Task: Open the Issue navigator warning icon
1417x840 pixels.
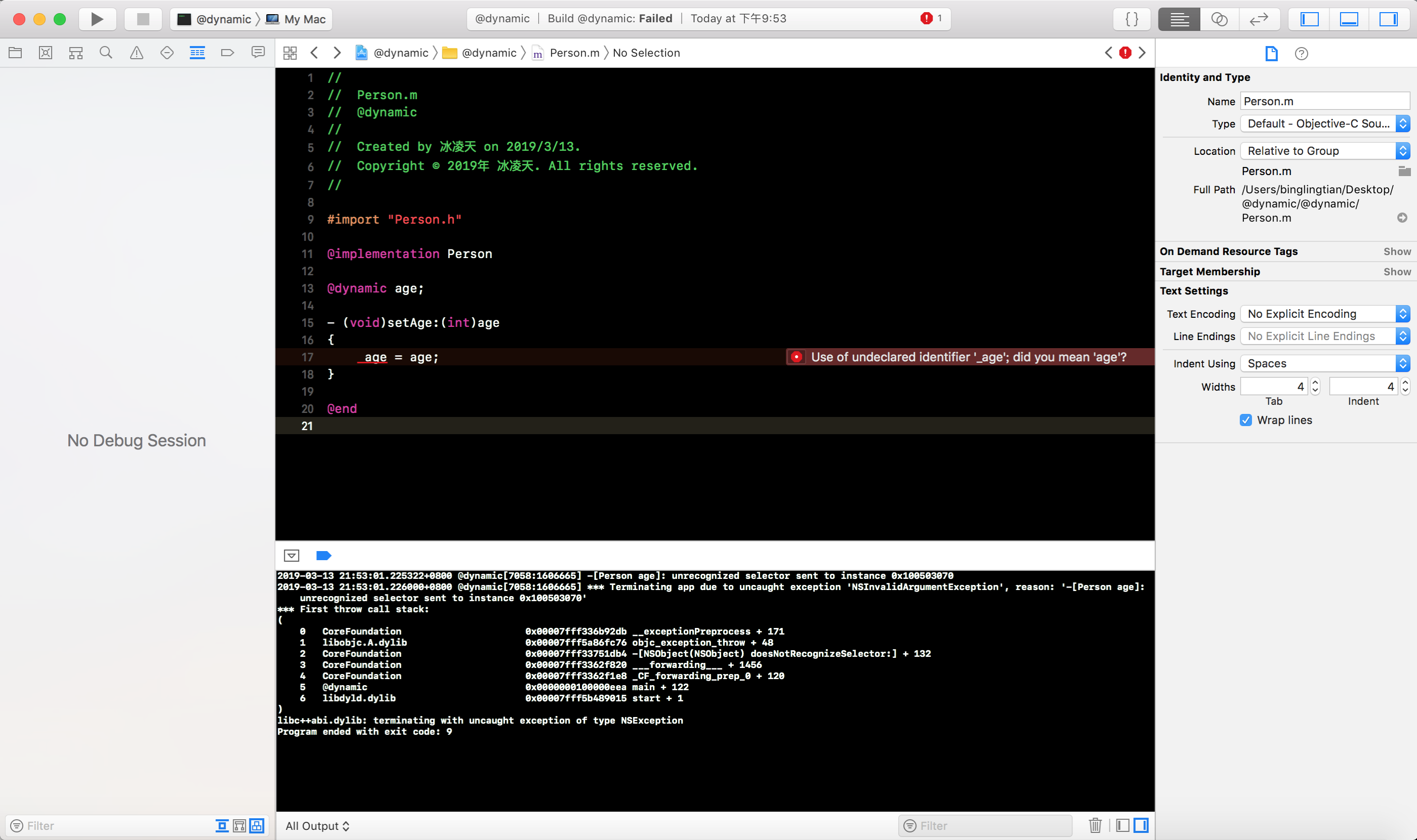Action: pos(137,53)
